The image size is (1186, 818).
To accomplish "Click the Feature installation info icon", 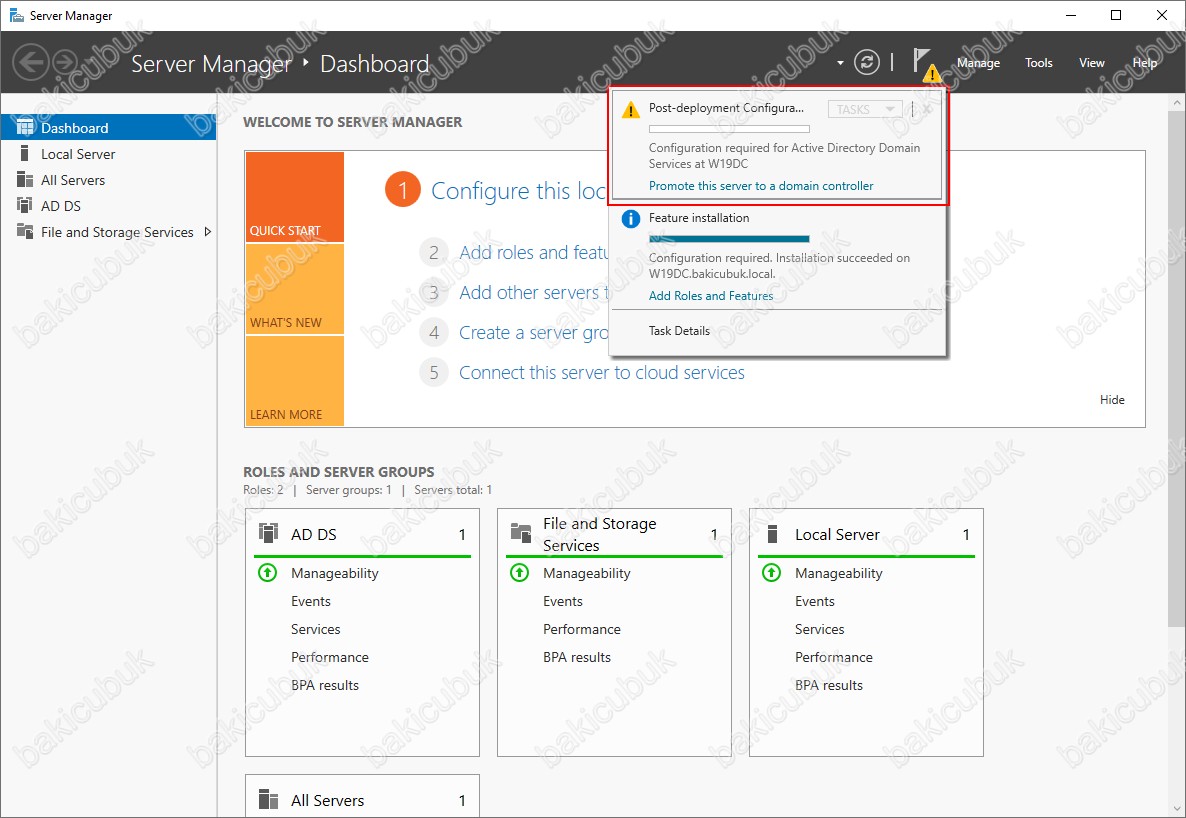I will (x=630, y=219).
